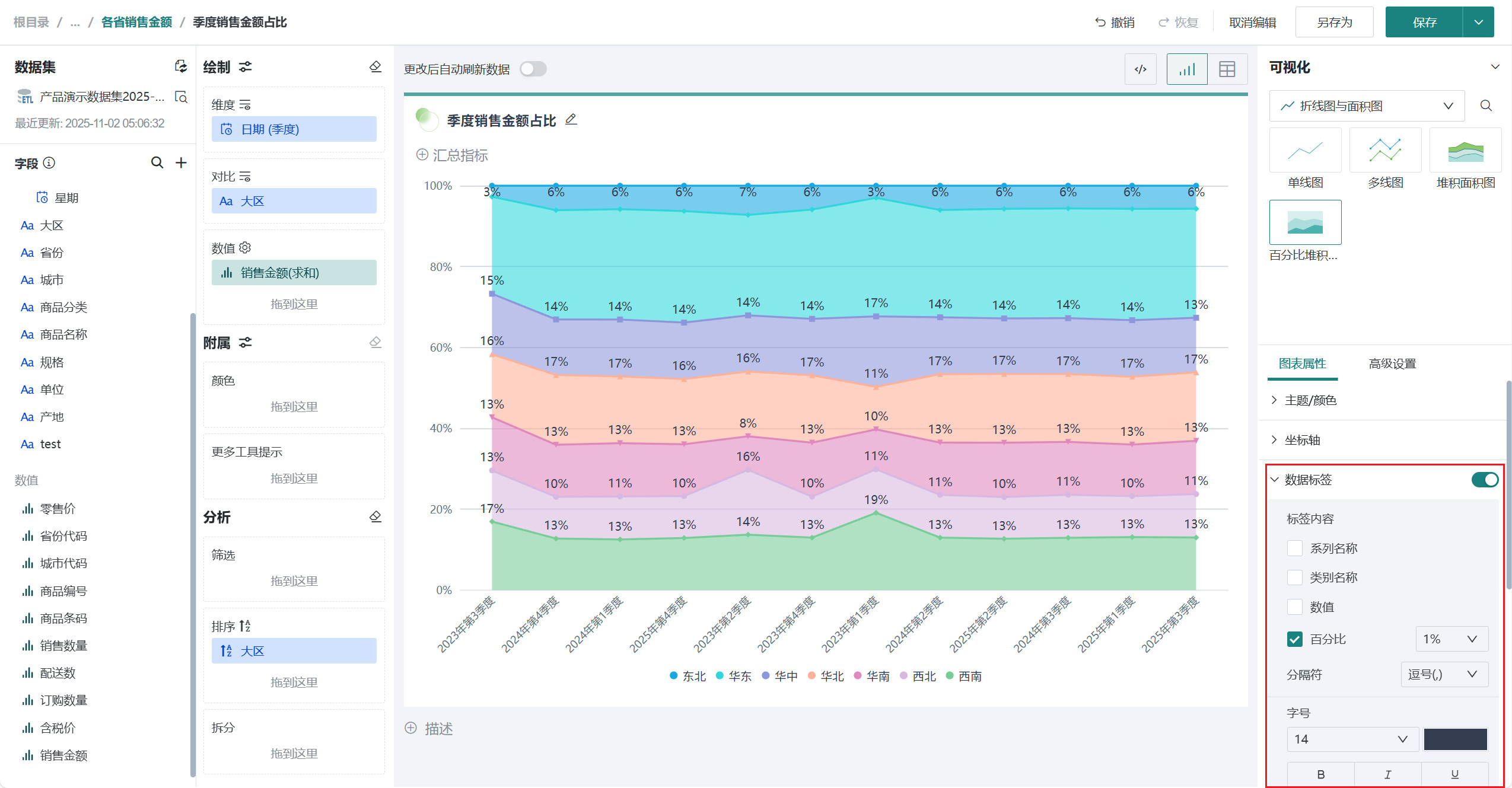The height and width of the screenshot is (788, 1512).
Task: Click search icon next to chart type dropdown
Action: tap(1485, 106)
